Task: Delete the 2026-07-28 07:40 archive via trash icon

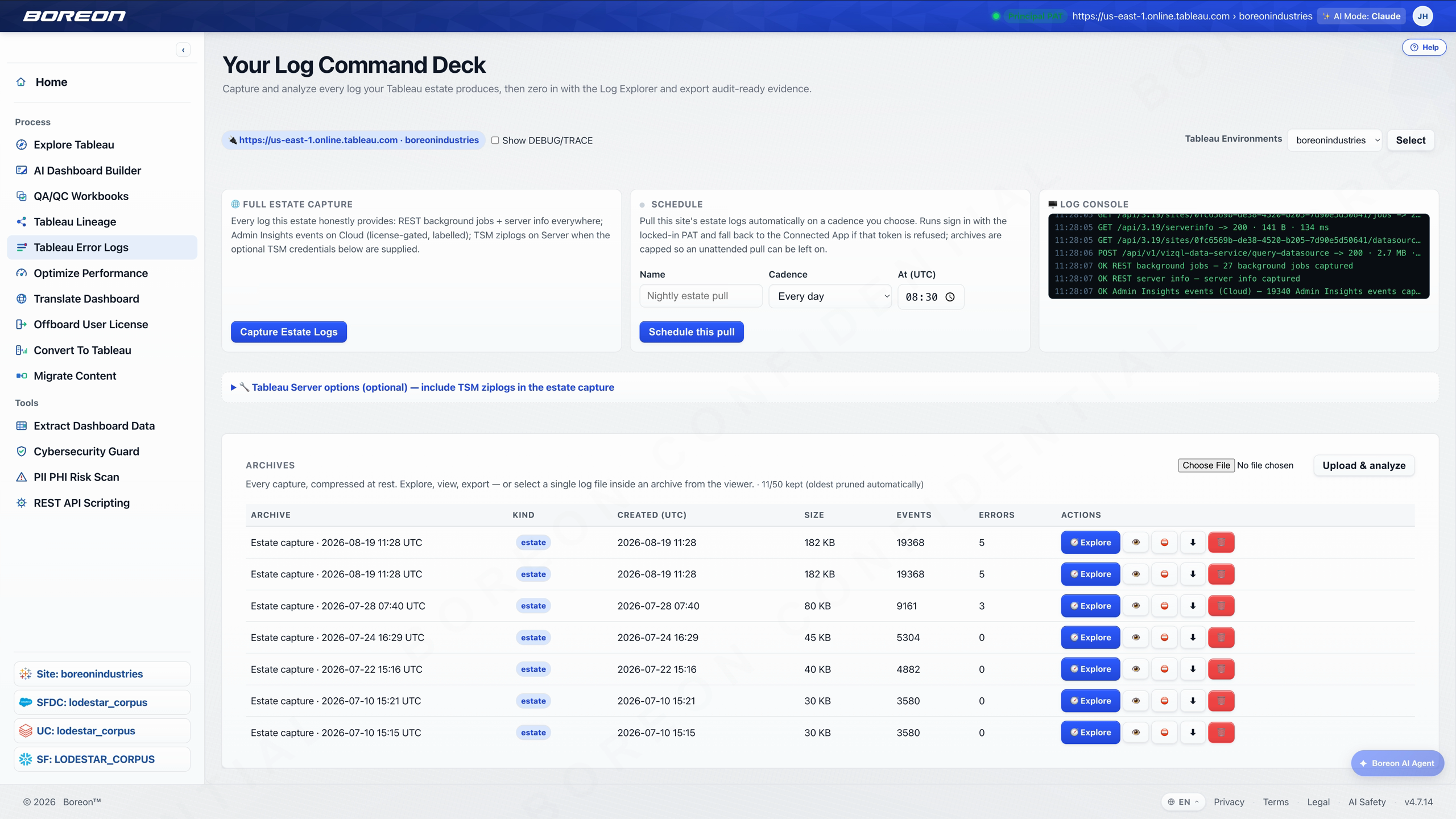Action: click(x=1221, y=606)
